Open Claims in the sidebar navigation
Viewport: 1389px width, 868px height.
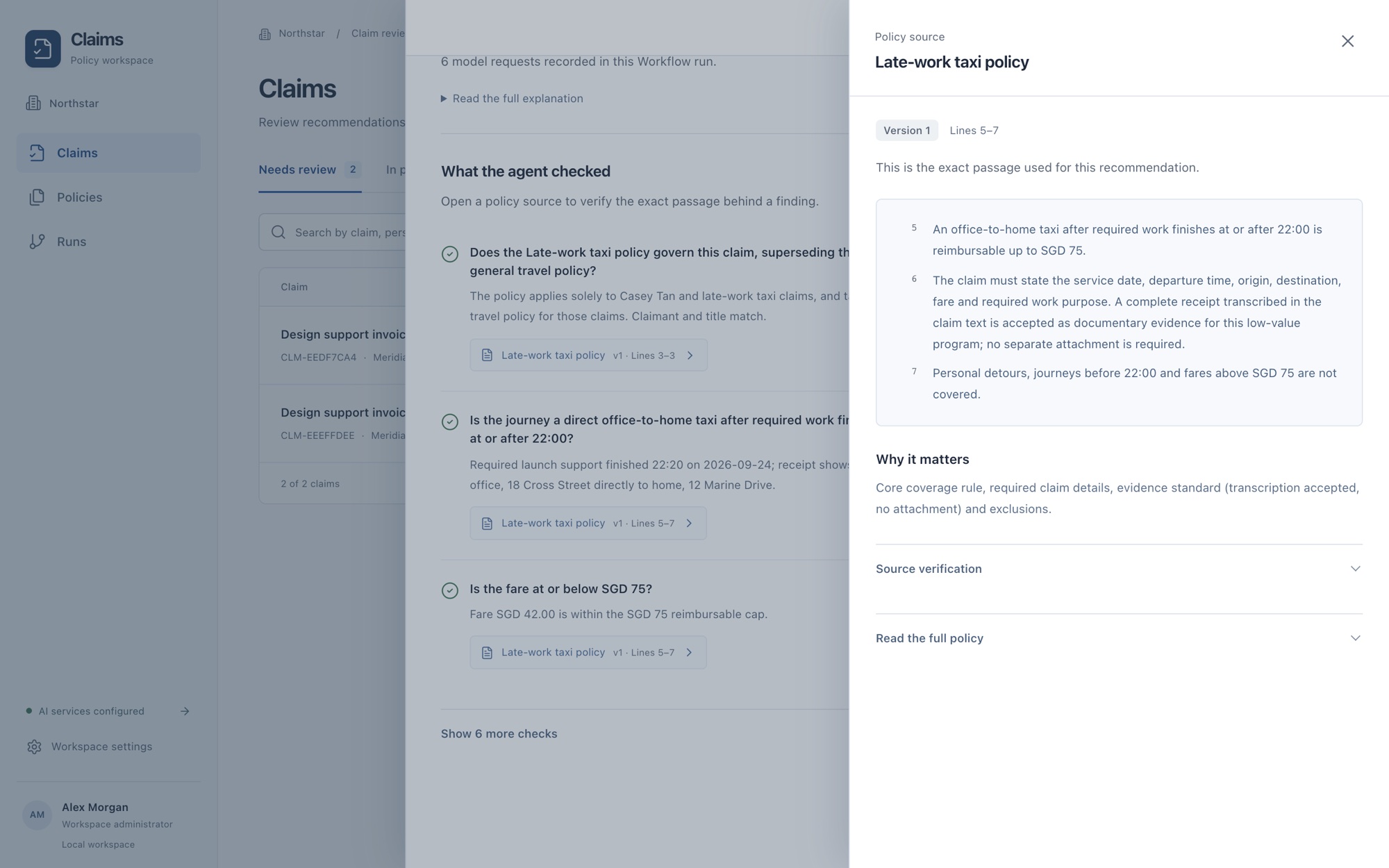108,153
